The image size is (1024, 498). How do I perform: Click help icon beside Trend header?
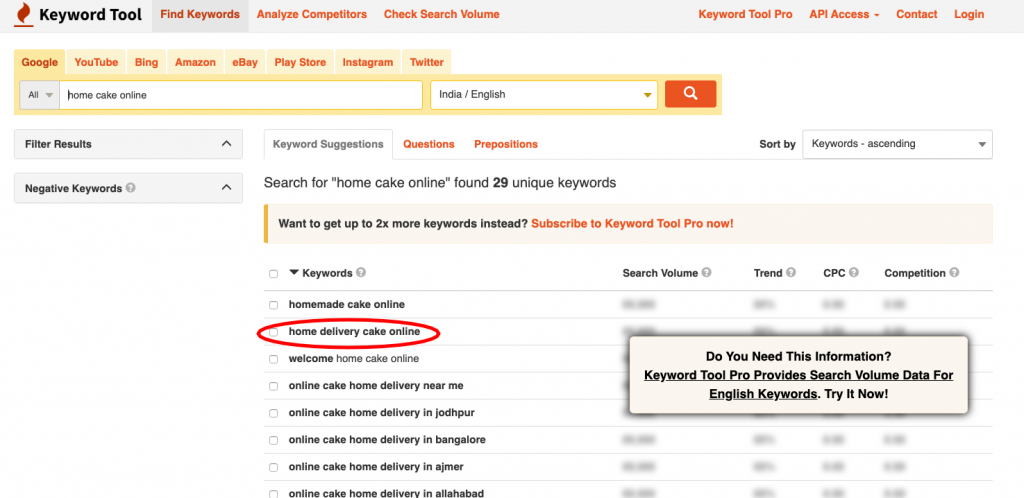pyautogui.click(x=791, y=273)
